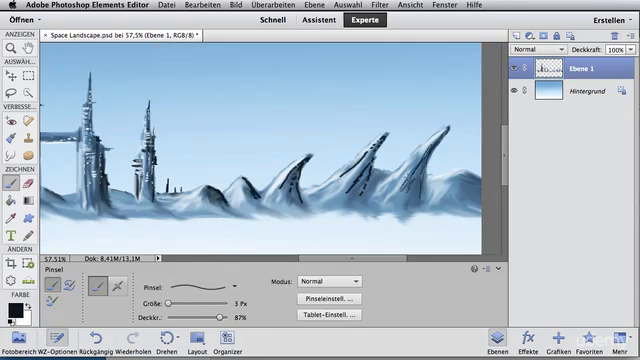Open the Pinsel brush preset picker
The height and width of the screenshot is (360, 640).
point(235,287)
